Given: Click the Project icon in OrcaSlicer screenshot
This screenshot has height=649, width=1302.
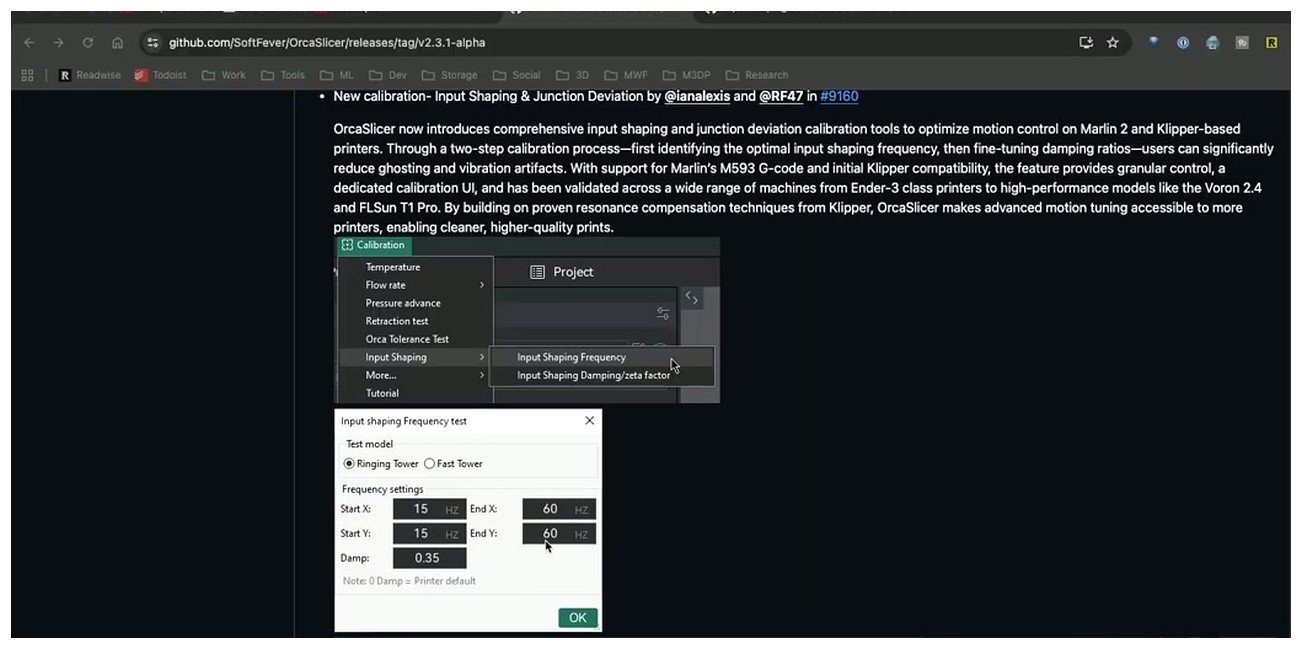Looking at the screenshot, I should (x=537, y=272).
